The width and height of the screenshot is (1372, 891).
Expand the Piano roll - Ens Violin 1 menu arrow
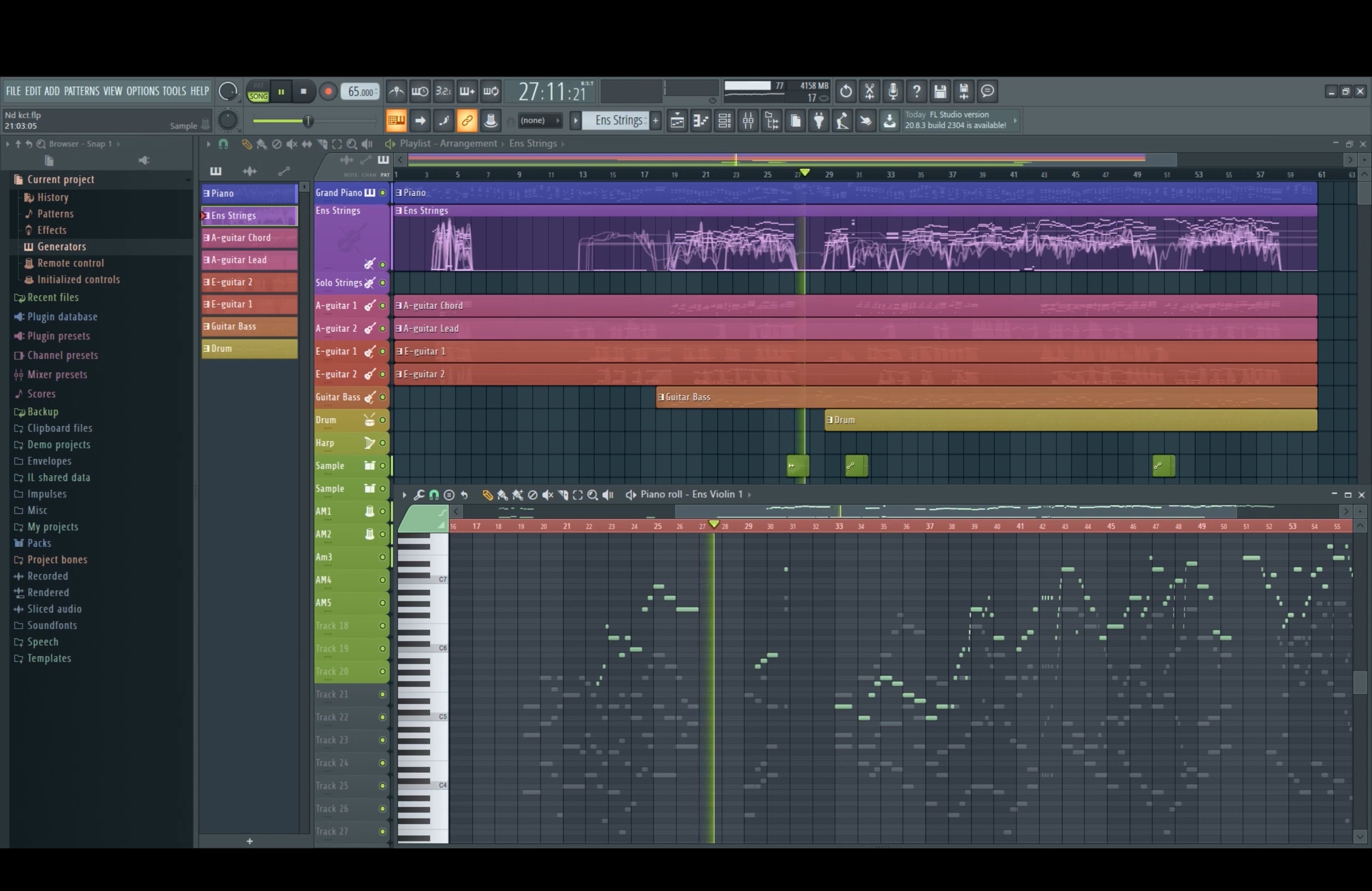750,495
